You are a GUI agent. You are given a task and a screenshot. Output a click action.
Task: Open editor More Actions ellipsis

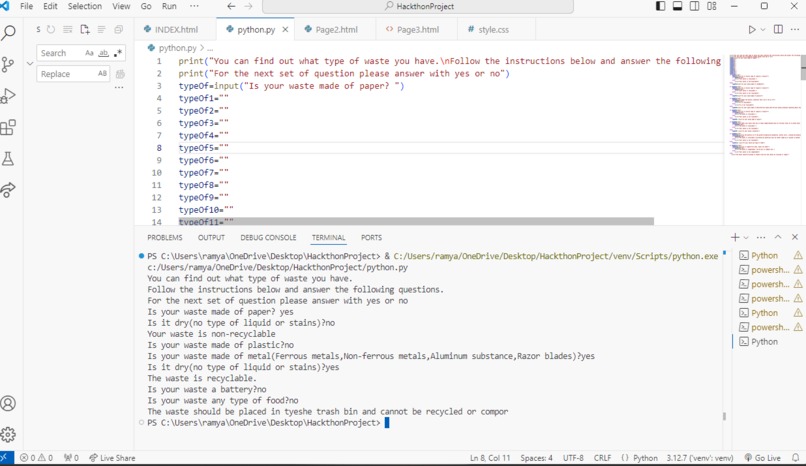point(795,30)
